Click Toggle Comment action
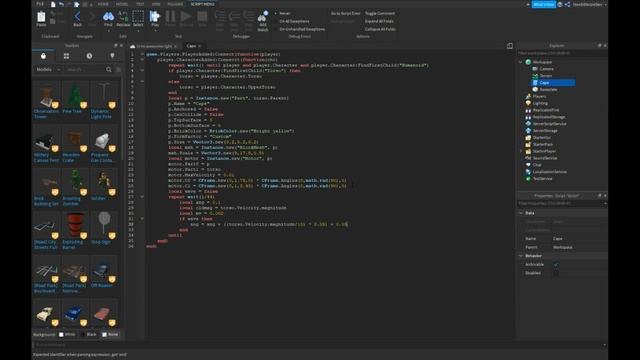 [x=380, y=13]
